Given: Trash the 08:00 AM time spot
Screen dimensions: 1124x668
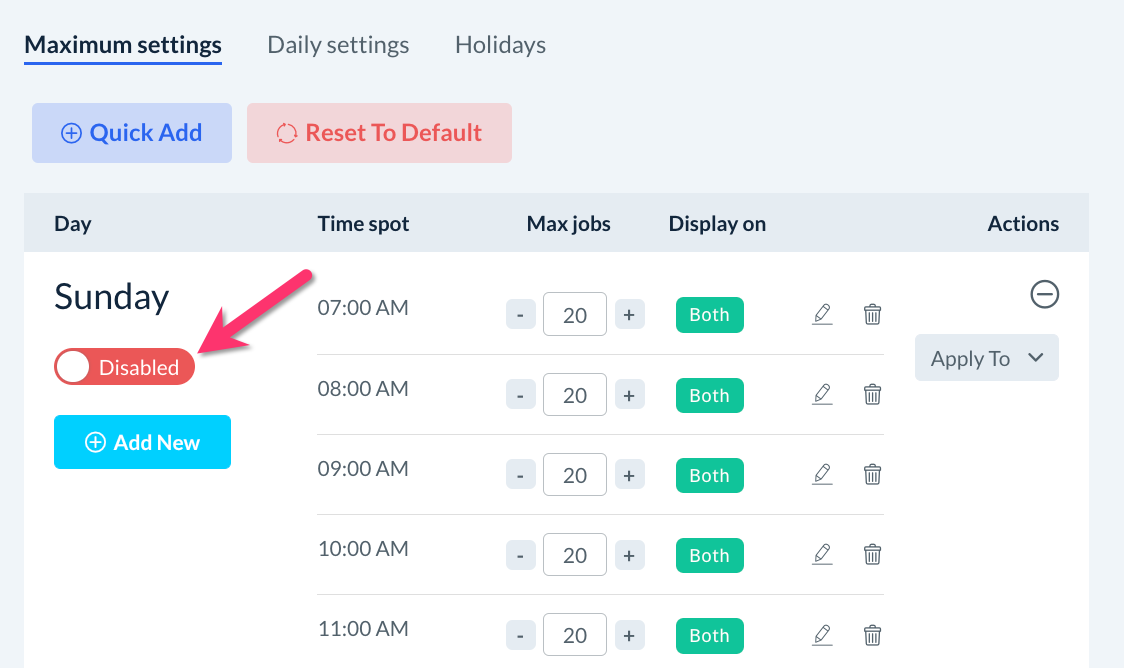Looking at the screenshot, I should pos(872,395).
